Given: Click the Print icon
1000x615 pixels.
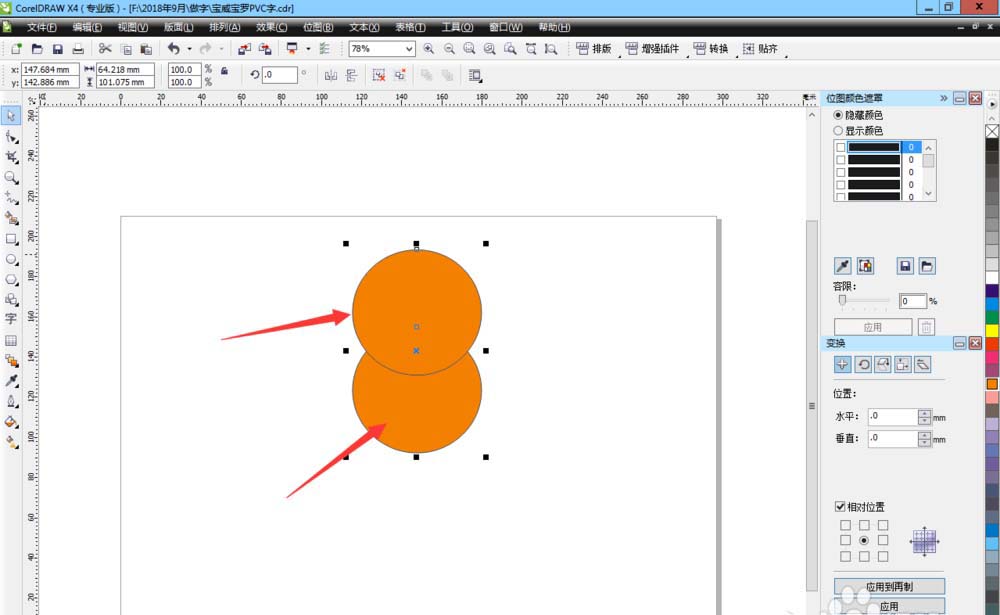Looking at the screenshot, I should [x=78, y=48].
